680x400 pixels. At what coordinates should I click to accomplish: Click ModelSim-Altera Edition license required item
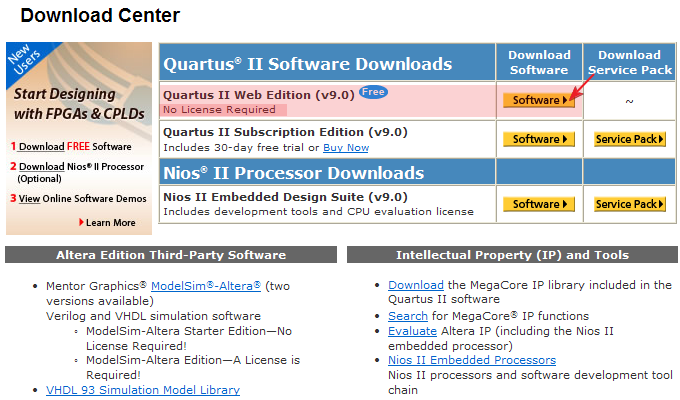pyautogui.click(x=193, y=367)
